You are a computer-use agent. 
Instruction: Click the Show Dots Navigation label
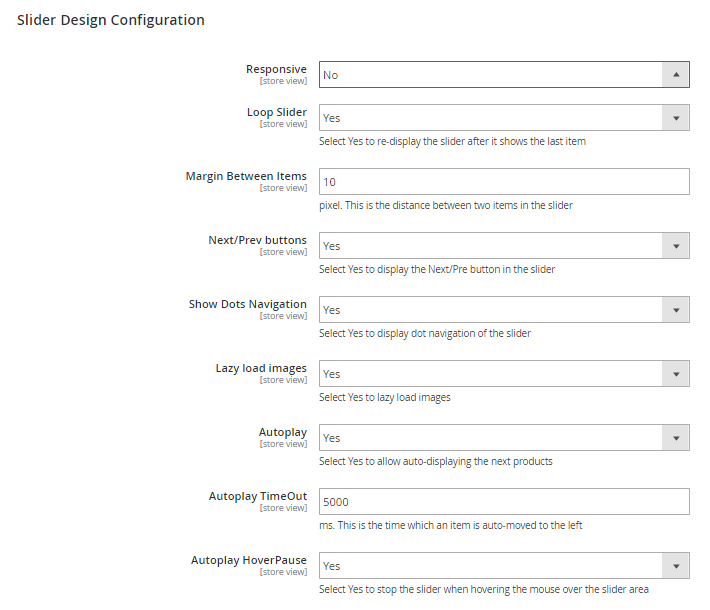click(248, 304)
